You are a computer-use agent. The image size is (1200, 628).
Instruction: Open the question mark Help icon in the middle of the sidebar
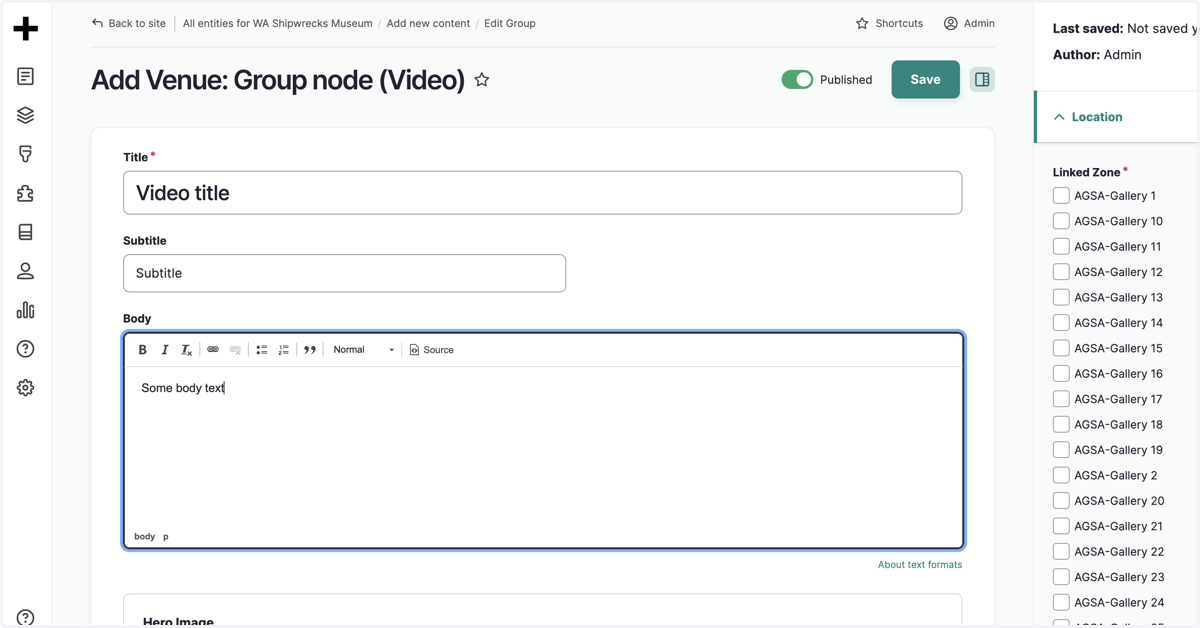point(26,349)
